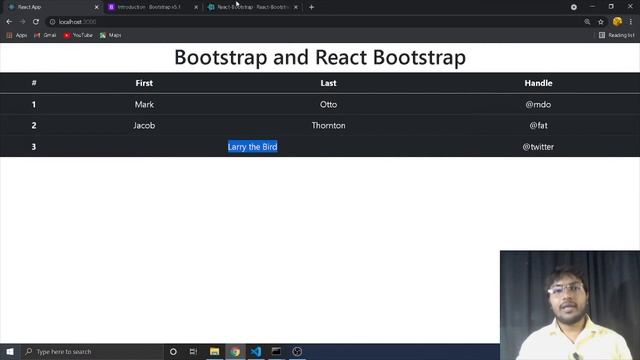Open Cortana circle icon on taskbar

[173, 351]
